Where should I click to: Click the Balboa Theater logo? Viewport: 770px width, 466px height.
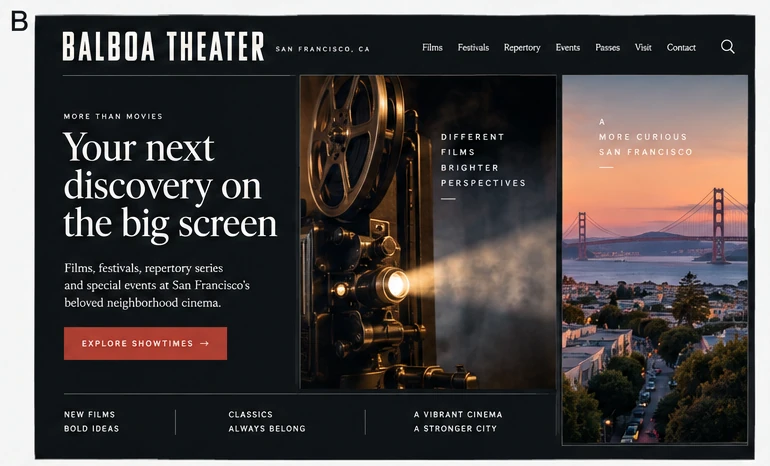[x=163, y=46]
